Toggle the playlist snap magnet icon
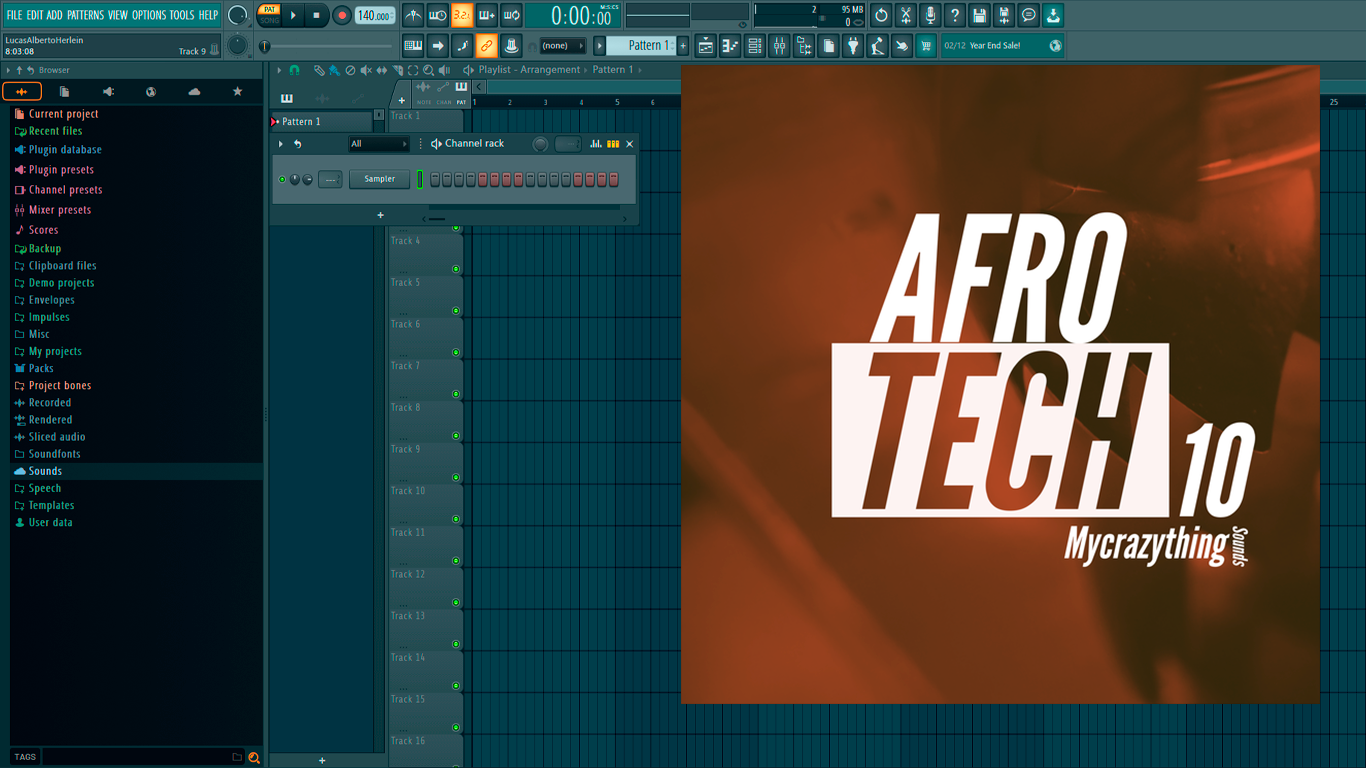Image resolution: width=1366 pixels, height=768 pixels. pyautogui.click(x=294, y=70)
